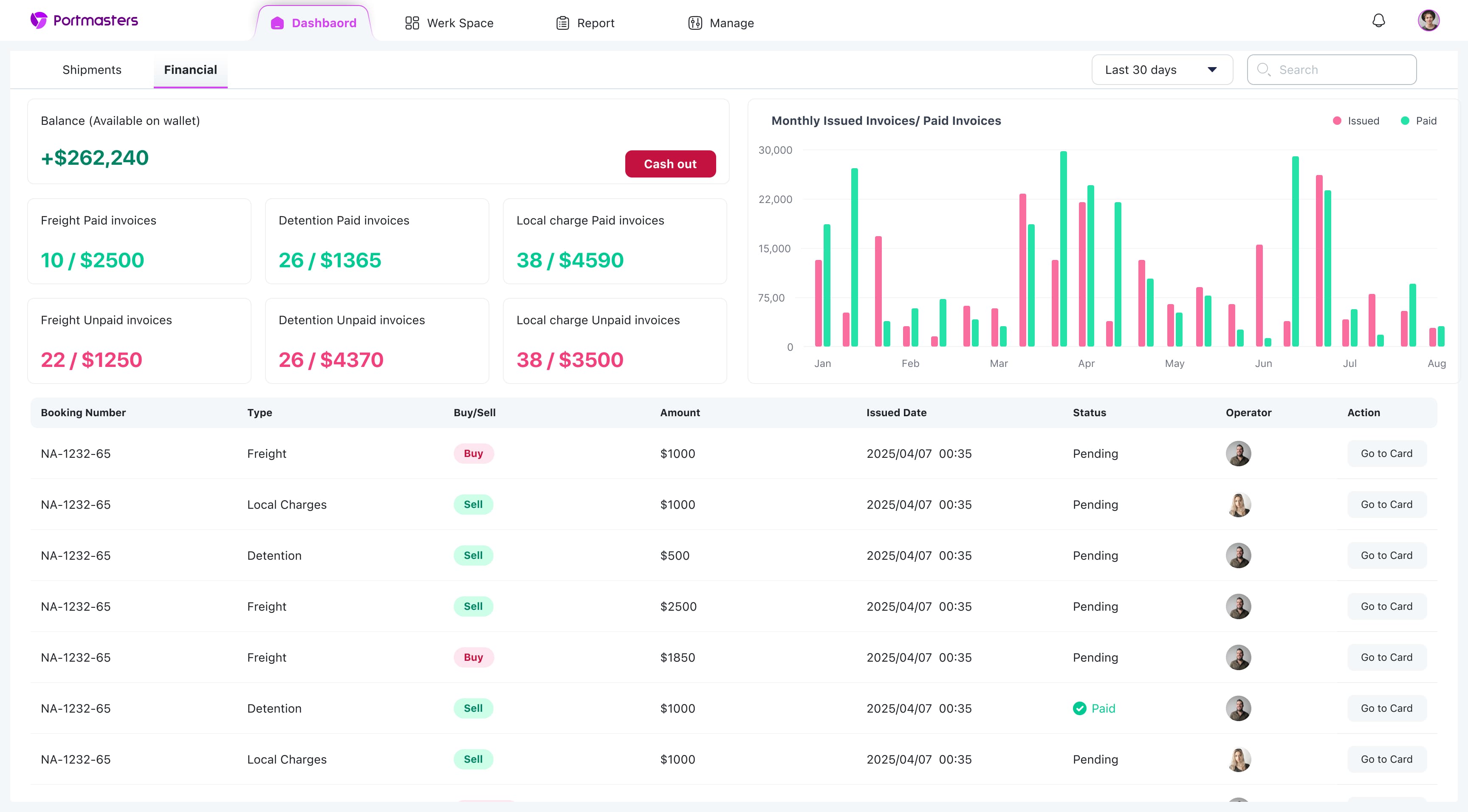This screenshot has height=812, width=1468.
Task: Select the Financial tab
Action: point(190,70)
